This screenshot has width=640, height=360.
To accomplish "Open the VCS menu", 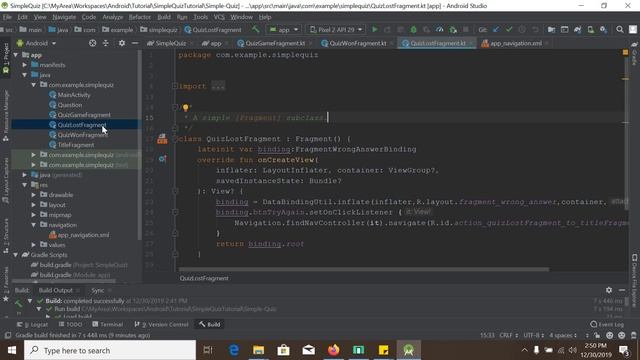I will 219,17.
